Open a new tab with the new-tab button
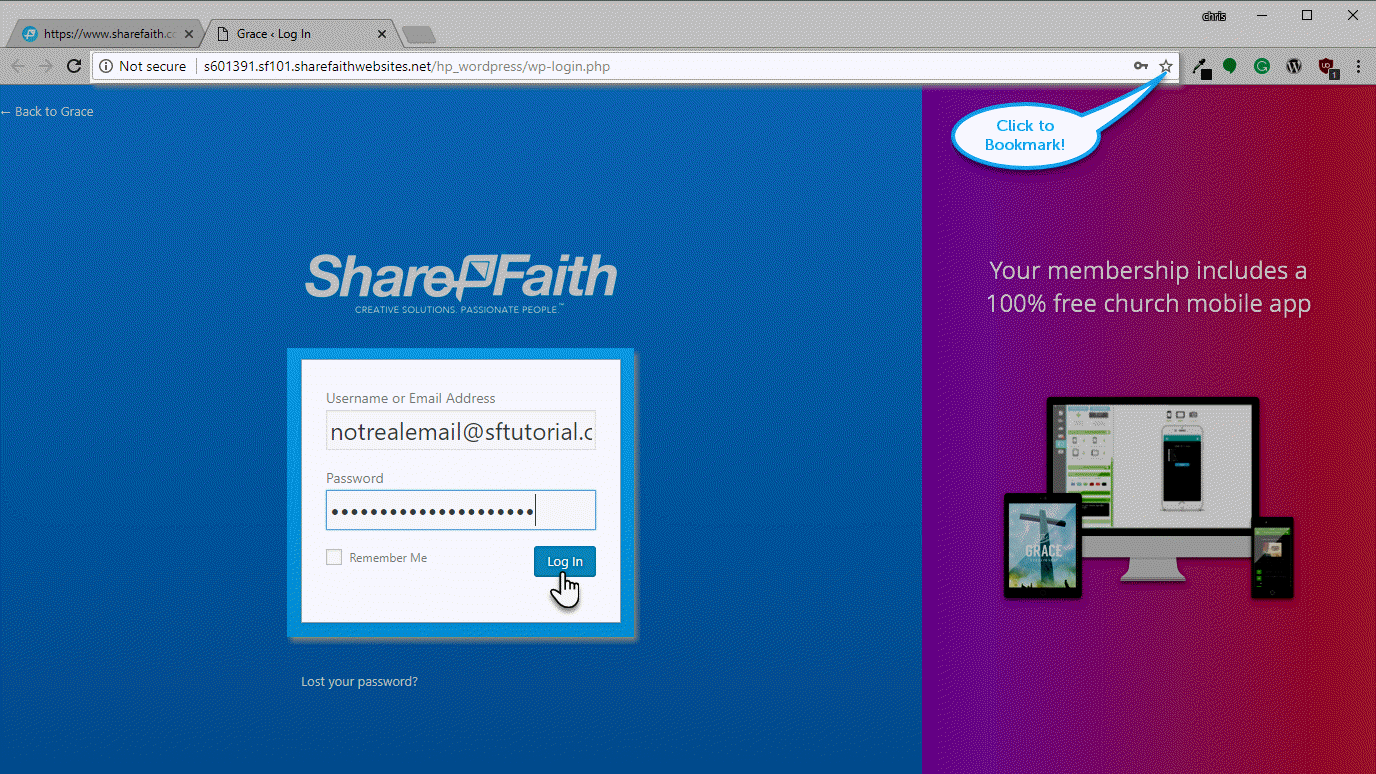The width and height of the screenshot is (1376, 774). click(x=418, y=35)
